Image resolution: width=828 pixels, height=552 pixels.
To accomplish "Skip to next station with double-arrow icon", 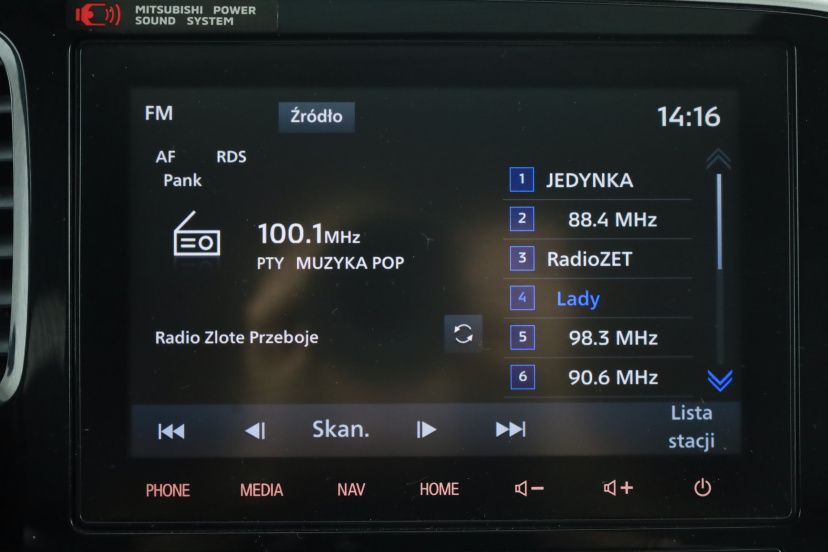I will (511, 429).
